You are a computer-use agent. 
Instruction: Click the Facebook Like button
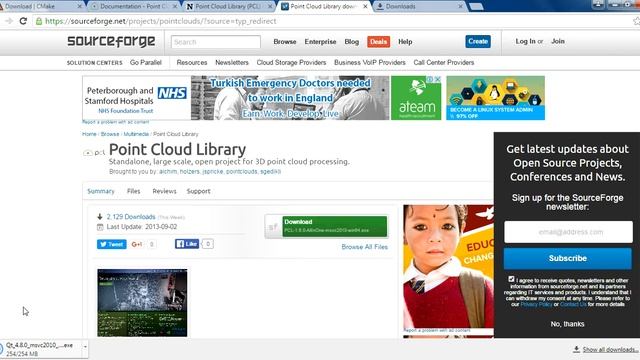187,244
